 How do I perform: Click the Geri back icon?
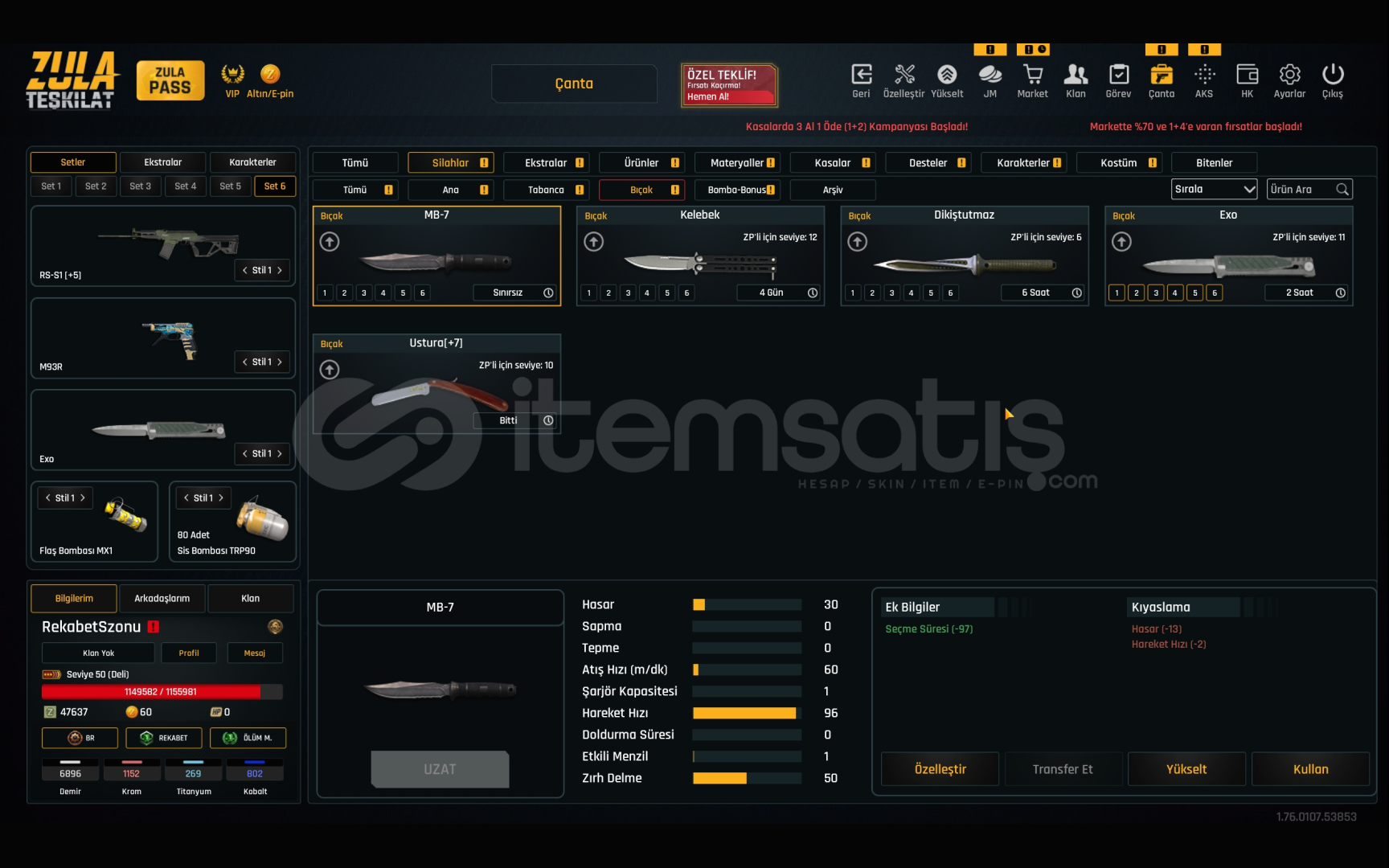pos(861,74)
